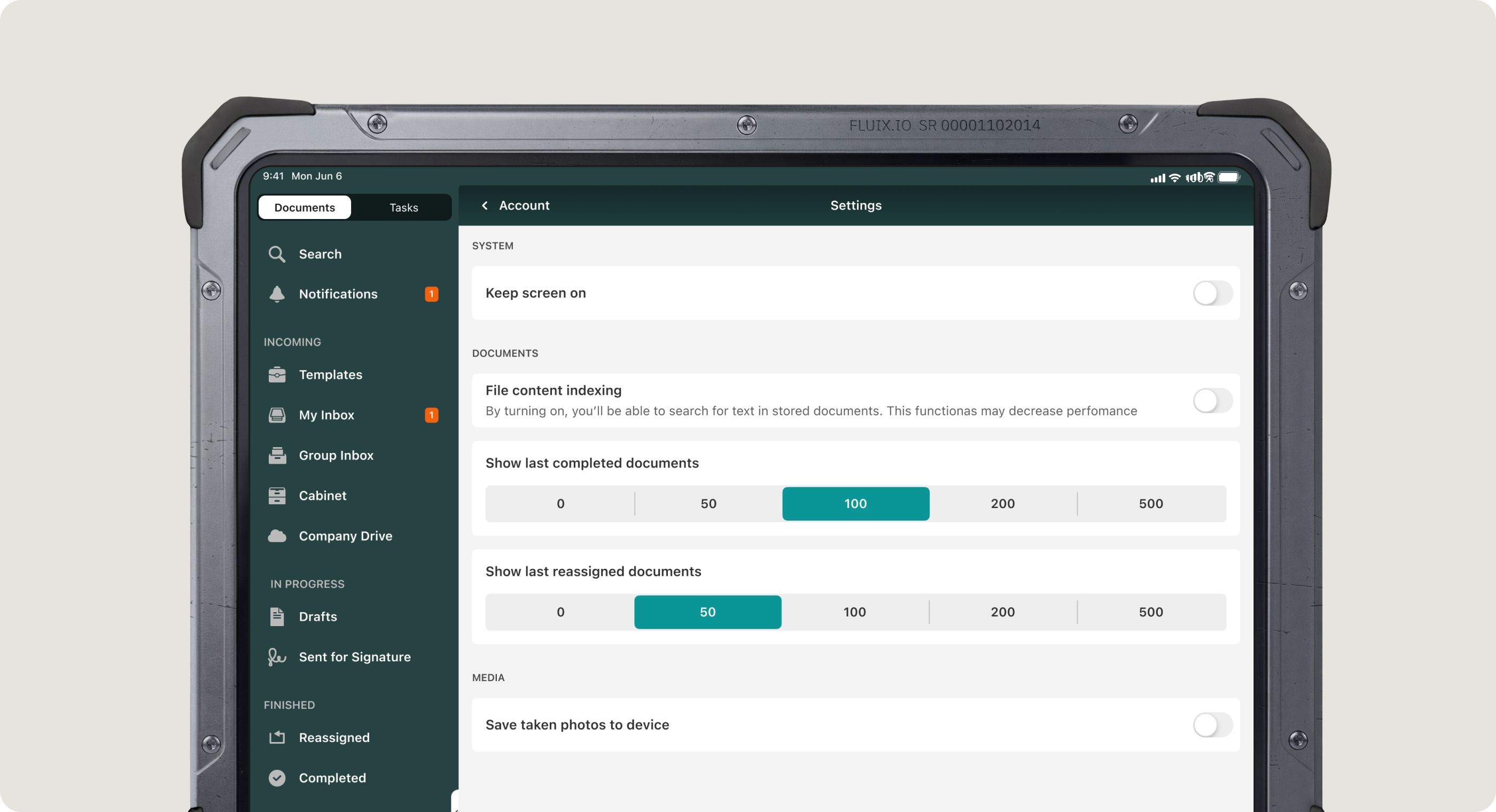Switch to the Tasks tab
Image resolution: width=1496 pixels, height=812 pixels.
(403, 208)
